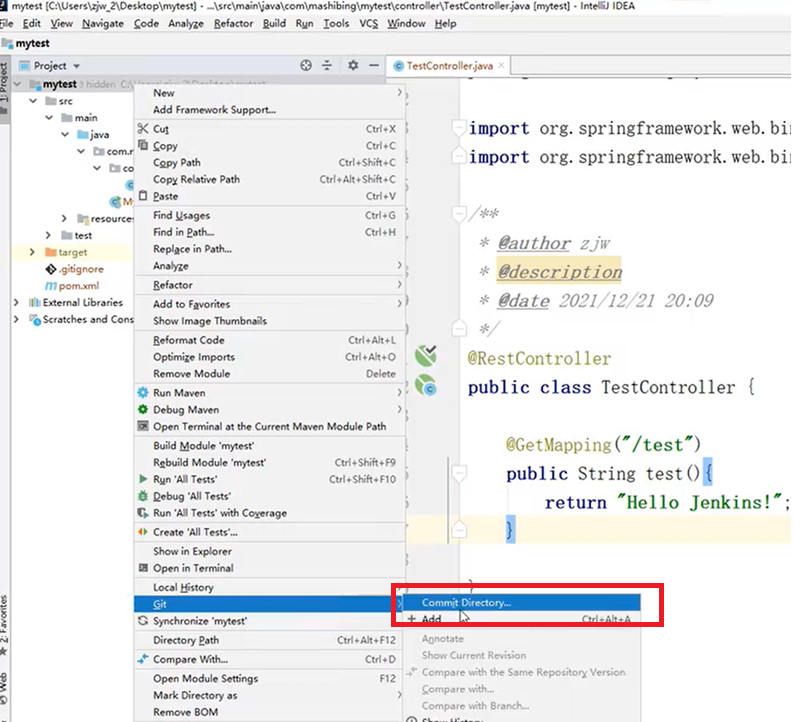Select the .gitignore file in tree
This screenshot has height=722, width=795.
click(81, 269)
